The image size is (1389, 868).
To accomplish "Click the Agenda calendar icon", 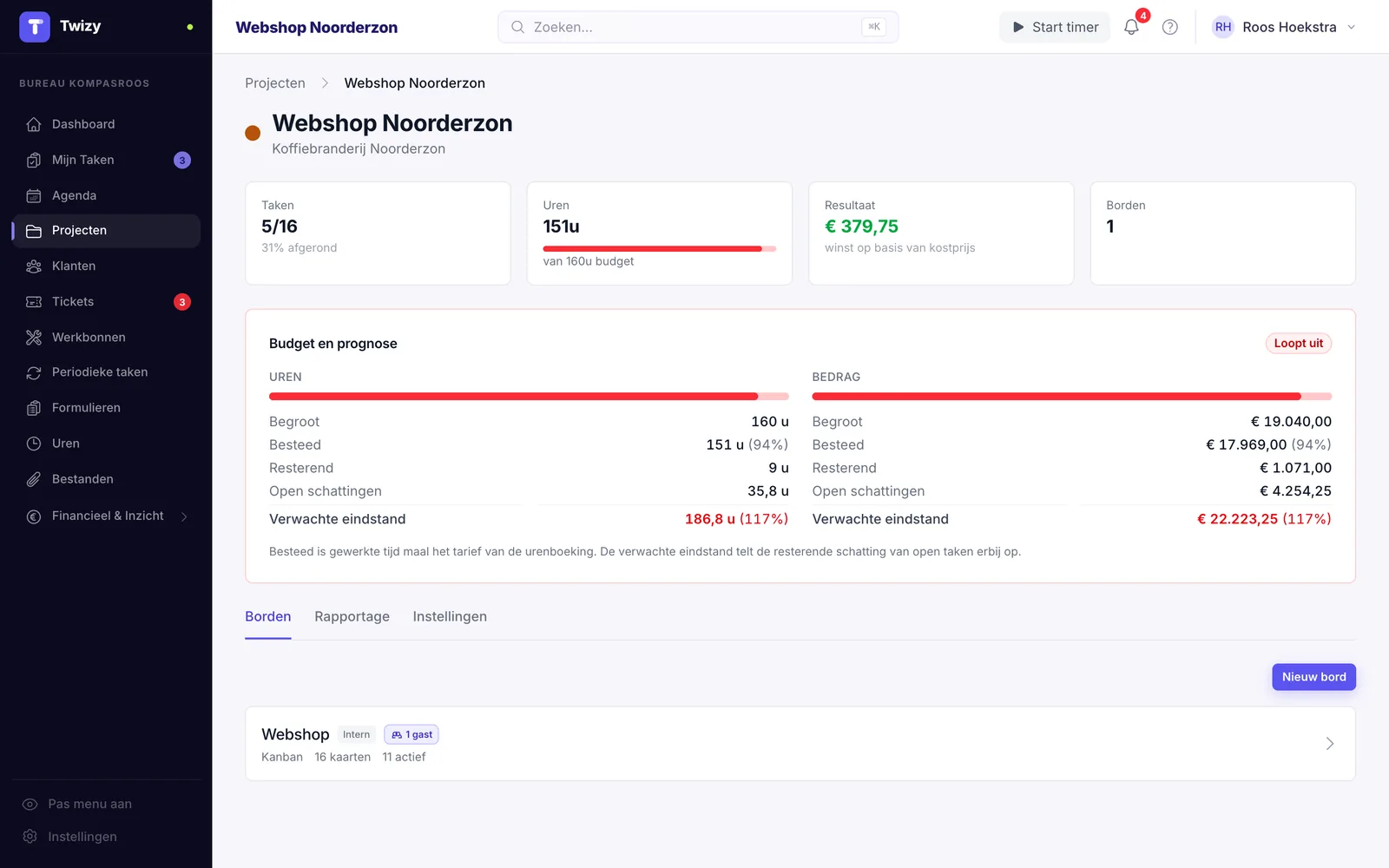I will [x=34, y=195].
